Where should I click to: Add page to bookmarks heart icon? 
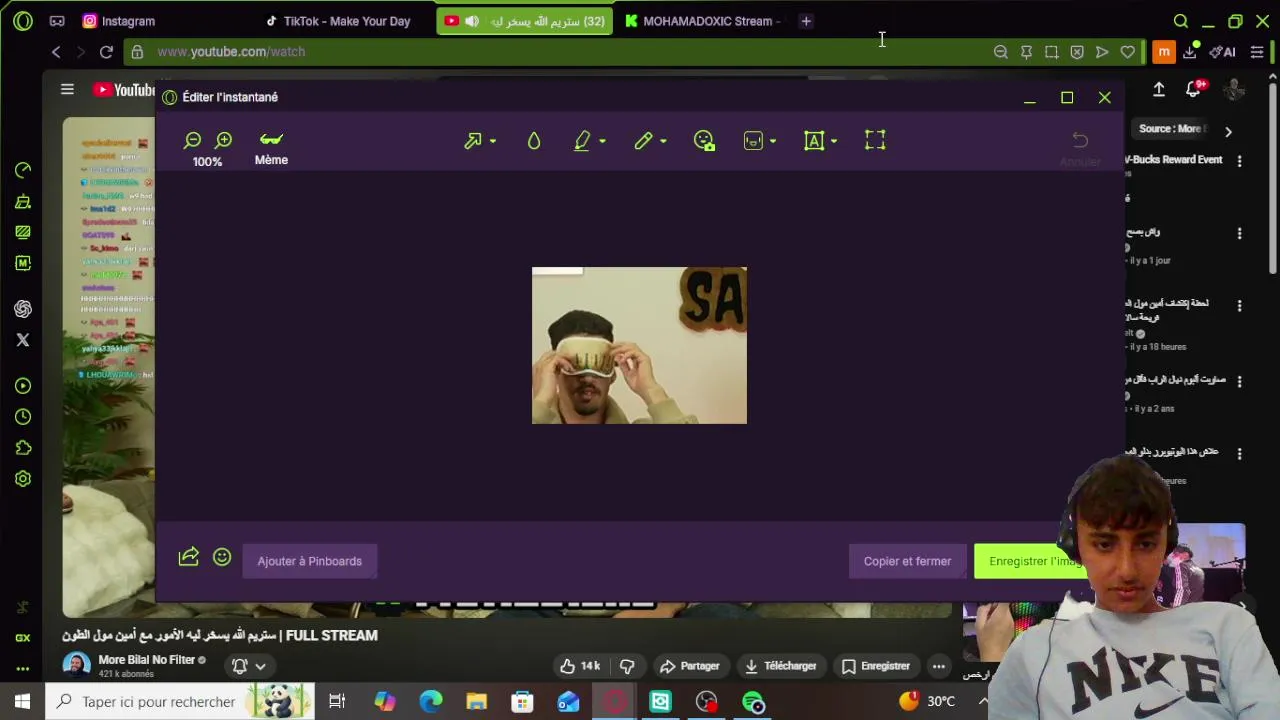pyautogui.click(x=1127, y=52)
